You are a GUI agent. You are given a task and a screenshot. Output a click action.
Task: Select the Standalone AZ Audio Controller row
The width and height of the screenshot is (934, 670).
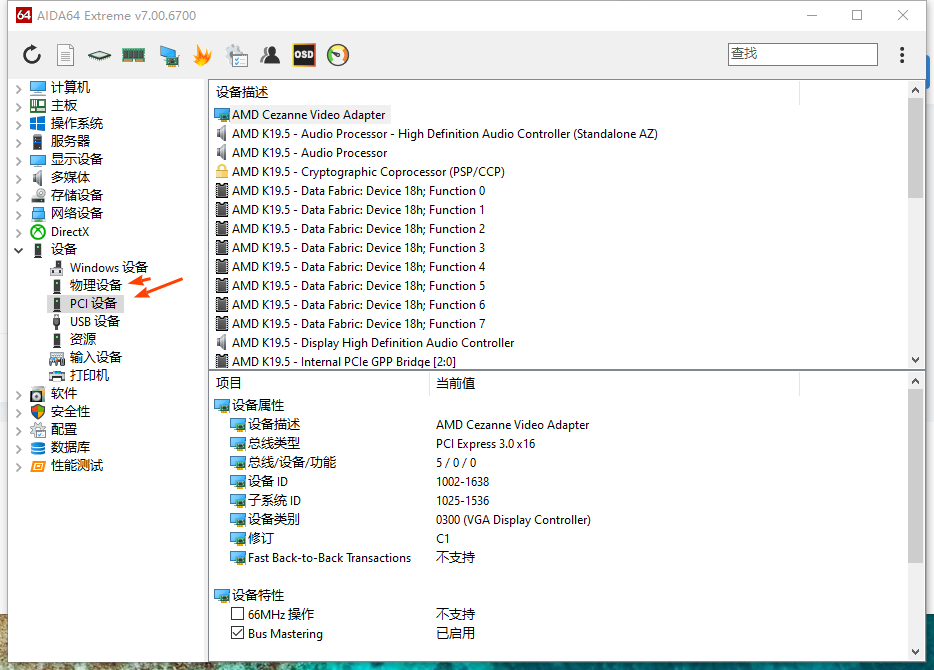point(444,133)
